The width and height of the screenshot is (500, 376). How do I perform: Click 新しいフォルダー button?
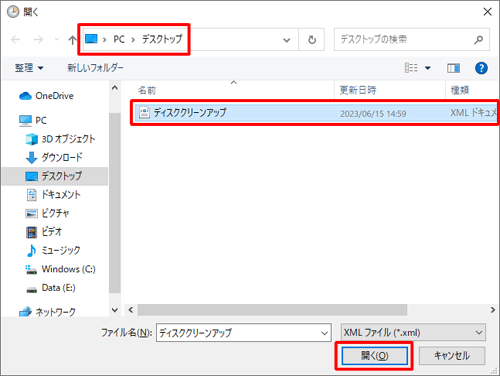(x=95, y=68)
